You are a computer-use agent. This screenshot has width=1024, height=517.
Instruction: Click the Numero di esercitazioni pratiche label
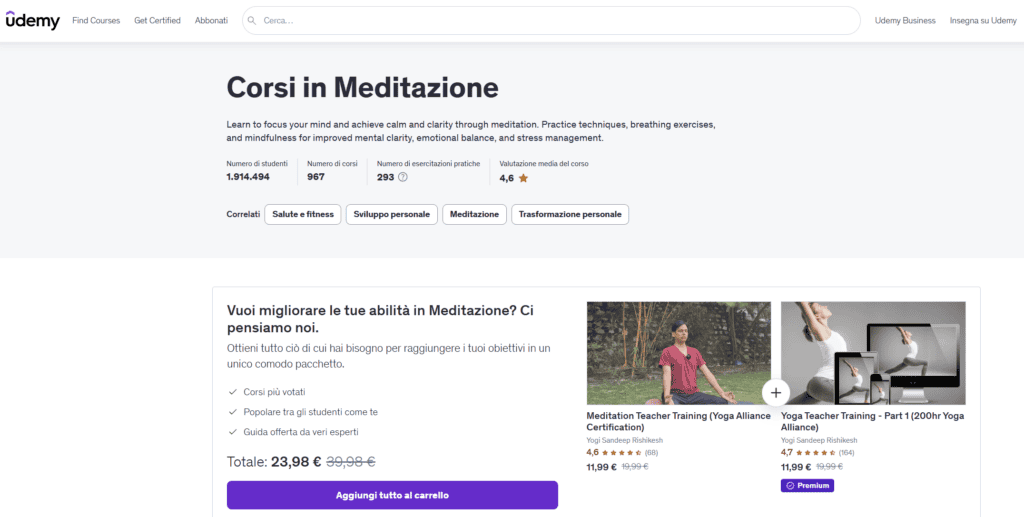(428, 164)
